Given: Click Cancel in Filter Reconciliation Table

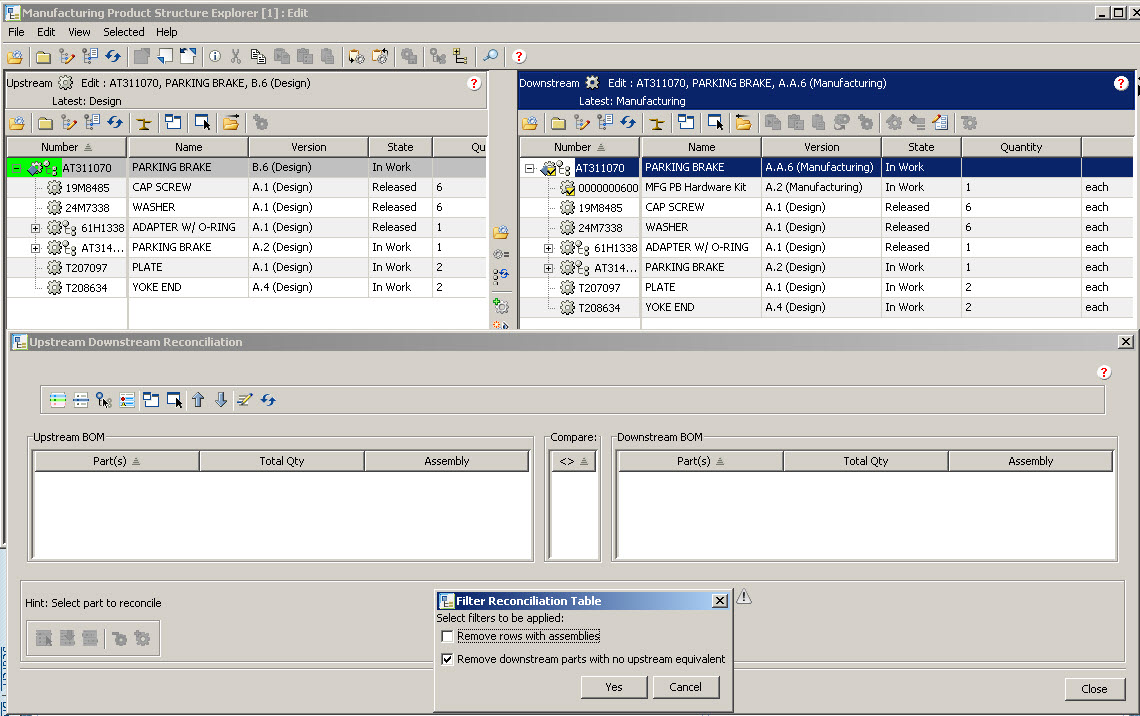Looking at the screenshot, I should coord(686,687).
